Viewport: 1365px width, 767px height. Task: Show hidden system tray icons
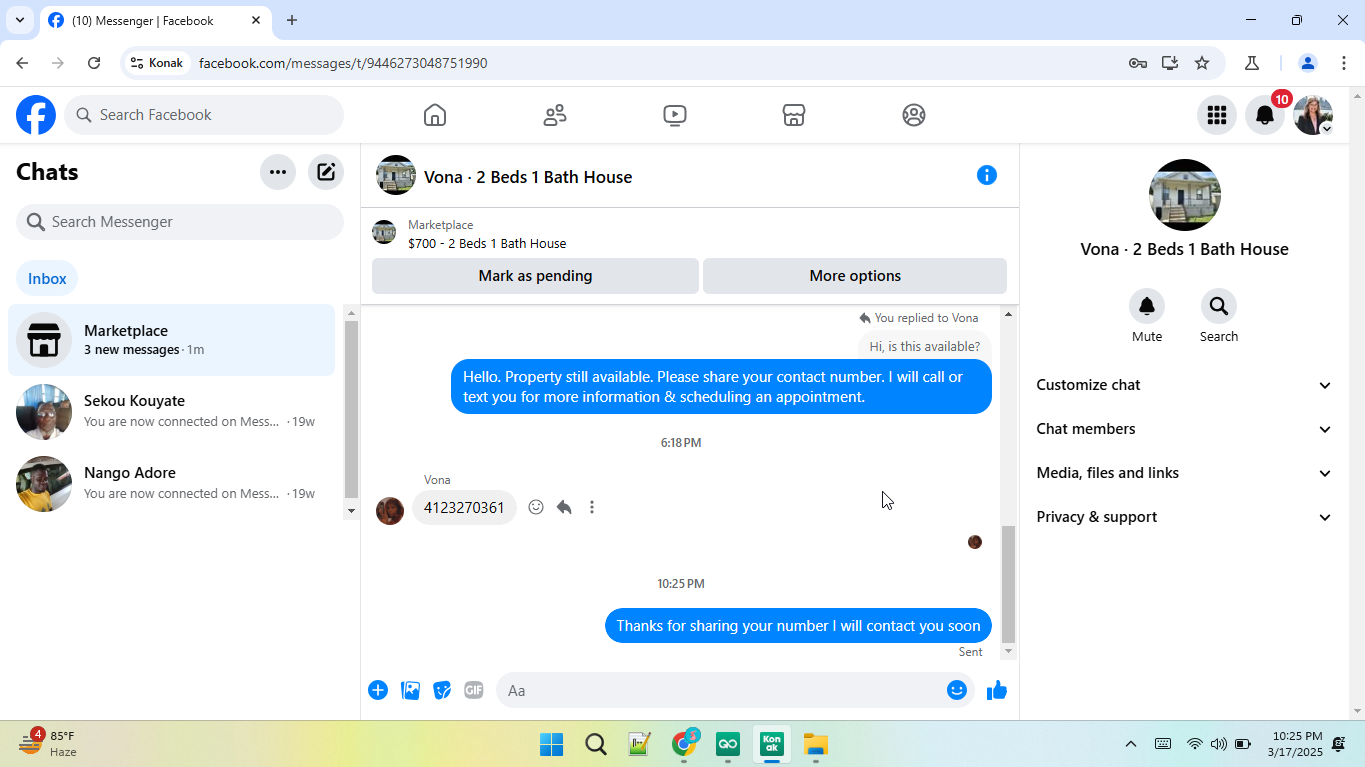1131,744
